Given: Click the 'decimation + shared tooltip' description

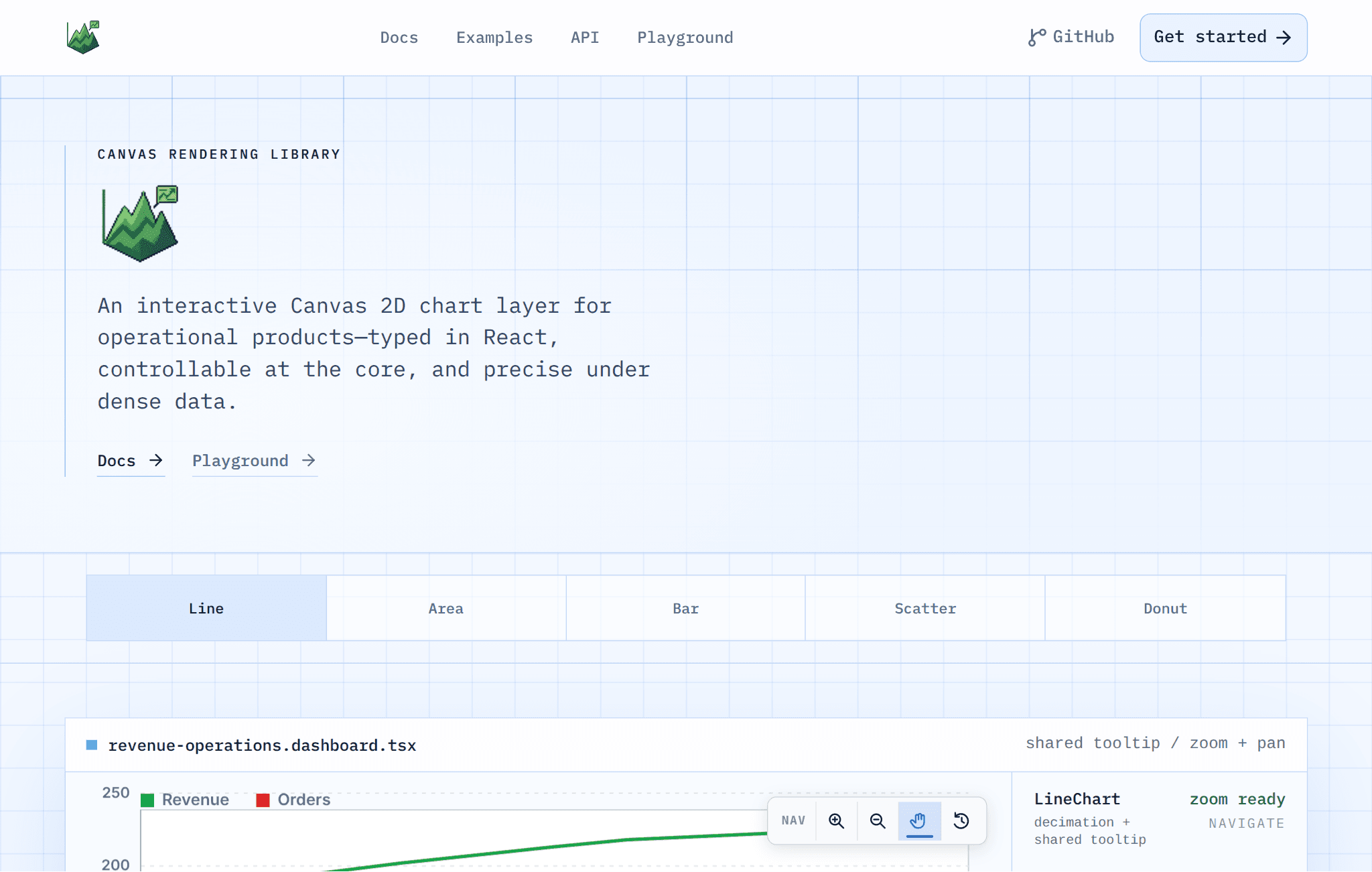Looking at the screenshot, I should (1090, 830).
